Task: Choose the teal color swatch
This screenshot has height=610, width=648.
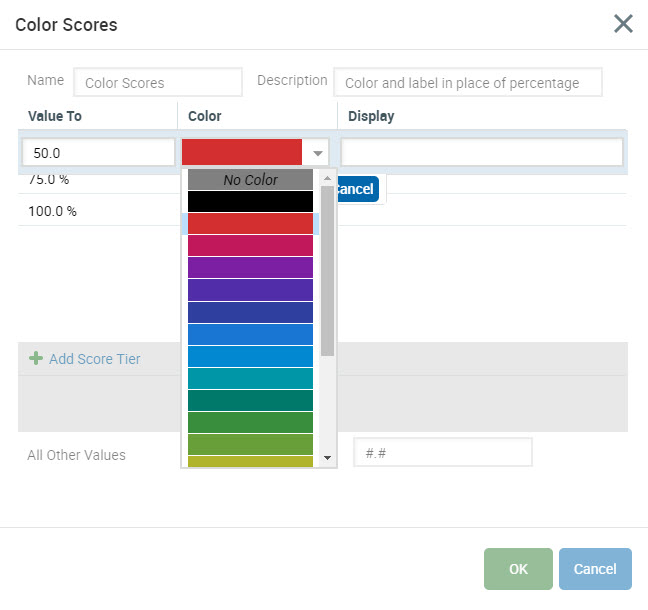Action: (250, 378)
